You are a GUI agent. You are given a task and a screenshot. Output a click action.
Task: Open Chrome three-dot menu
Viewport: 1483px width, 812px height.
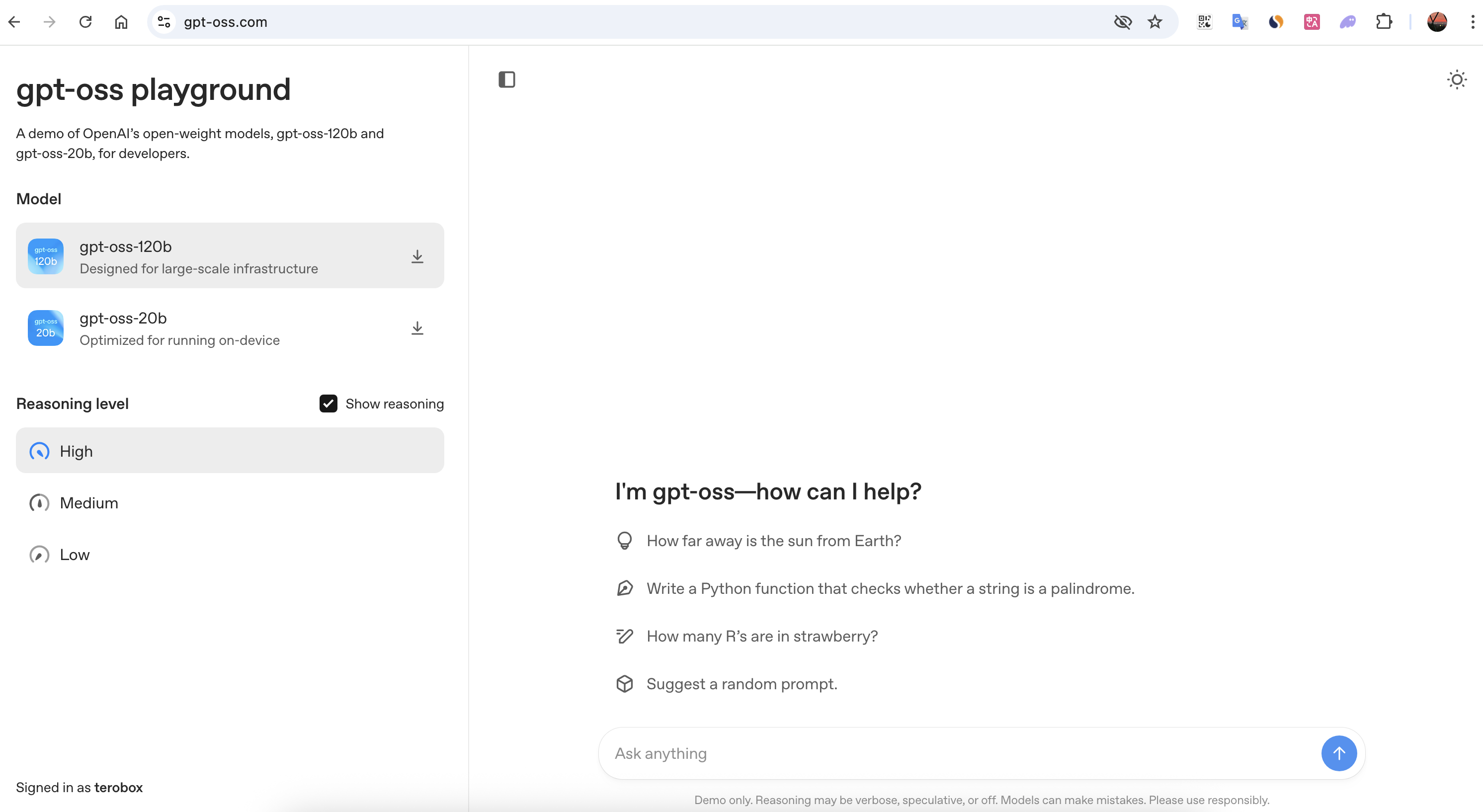point(1473,22)
